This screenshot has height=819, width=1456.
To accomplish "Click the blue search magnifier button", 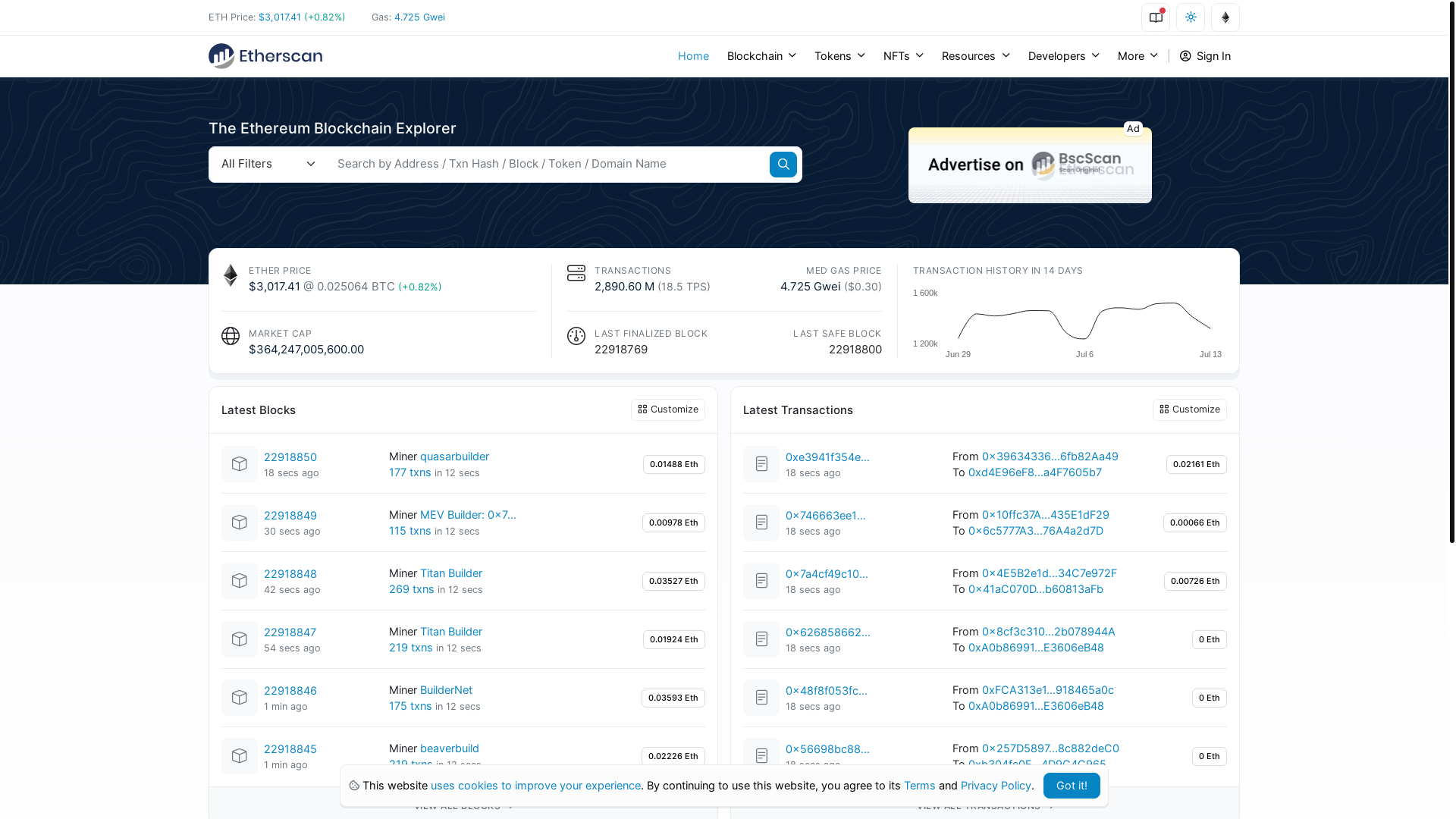I will [783, 165].
